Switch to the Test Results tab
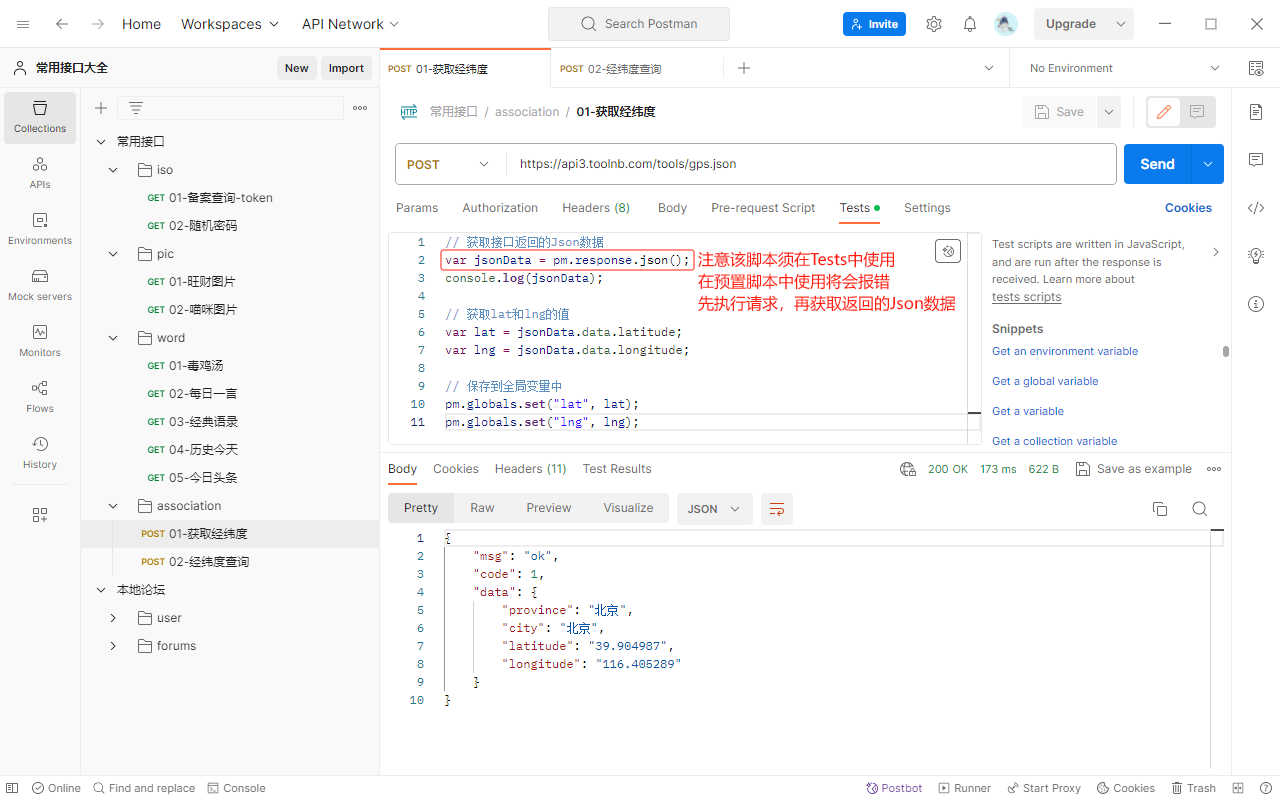This screenshot has height=800, width=1280. point(617,469)
